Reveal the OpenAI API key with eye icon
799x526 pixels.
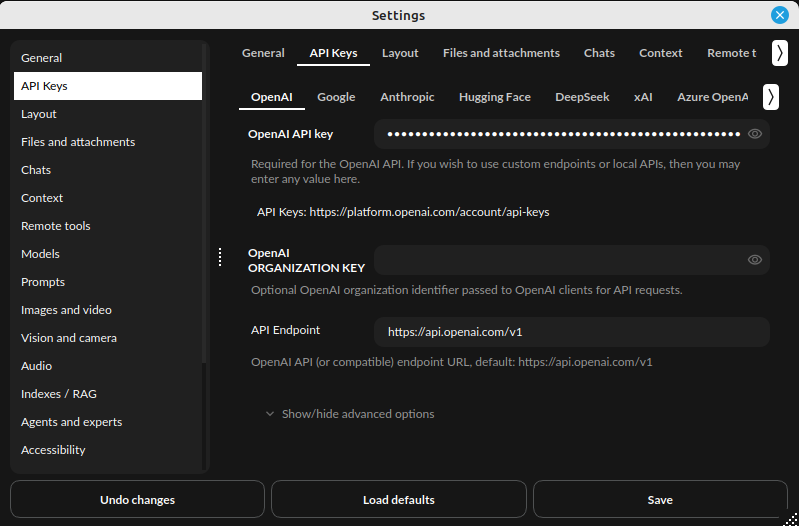tap(755, 134)
